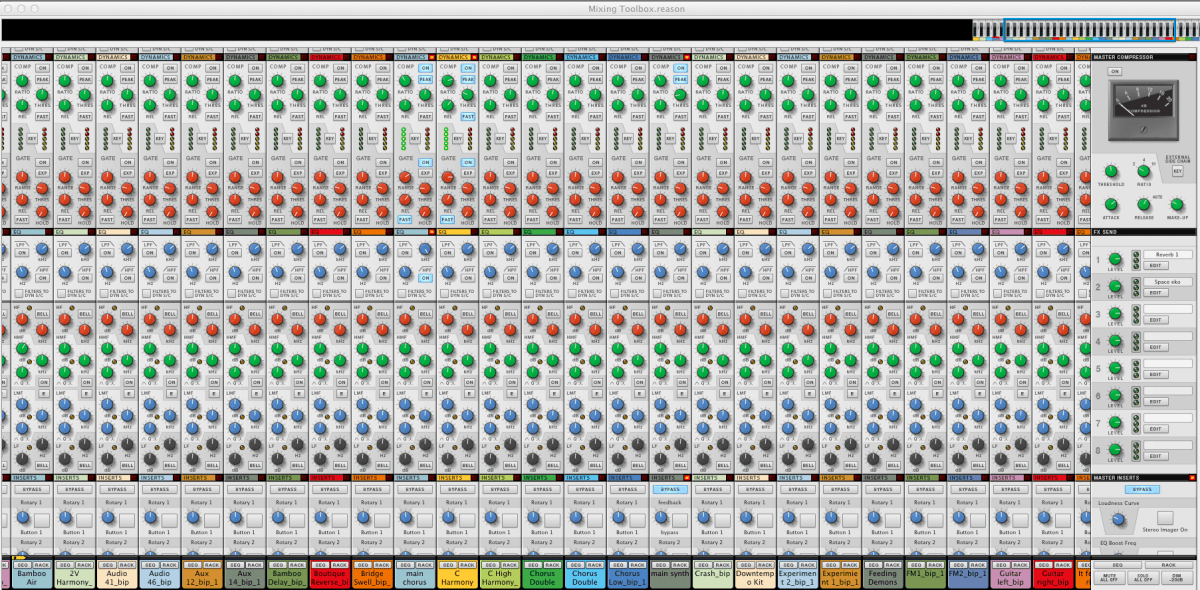The height and width of the screenshot is (590, 1200).
Task: Click the Reverb 1 FX send name field
Action: (1167, 255)
